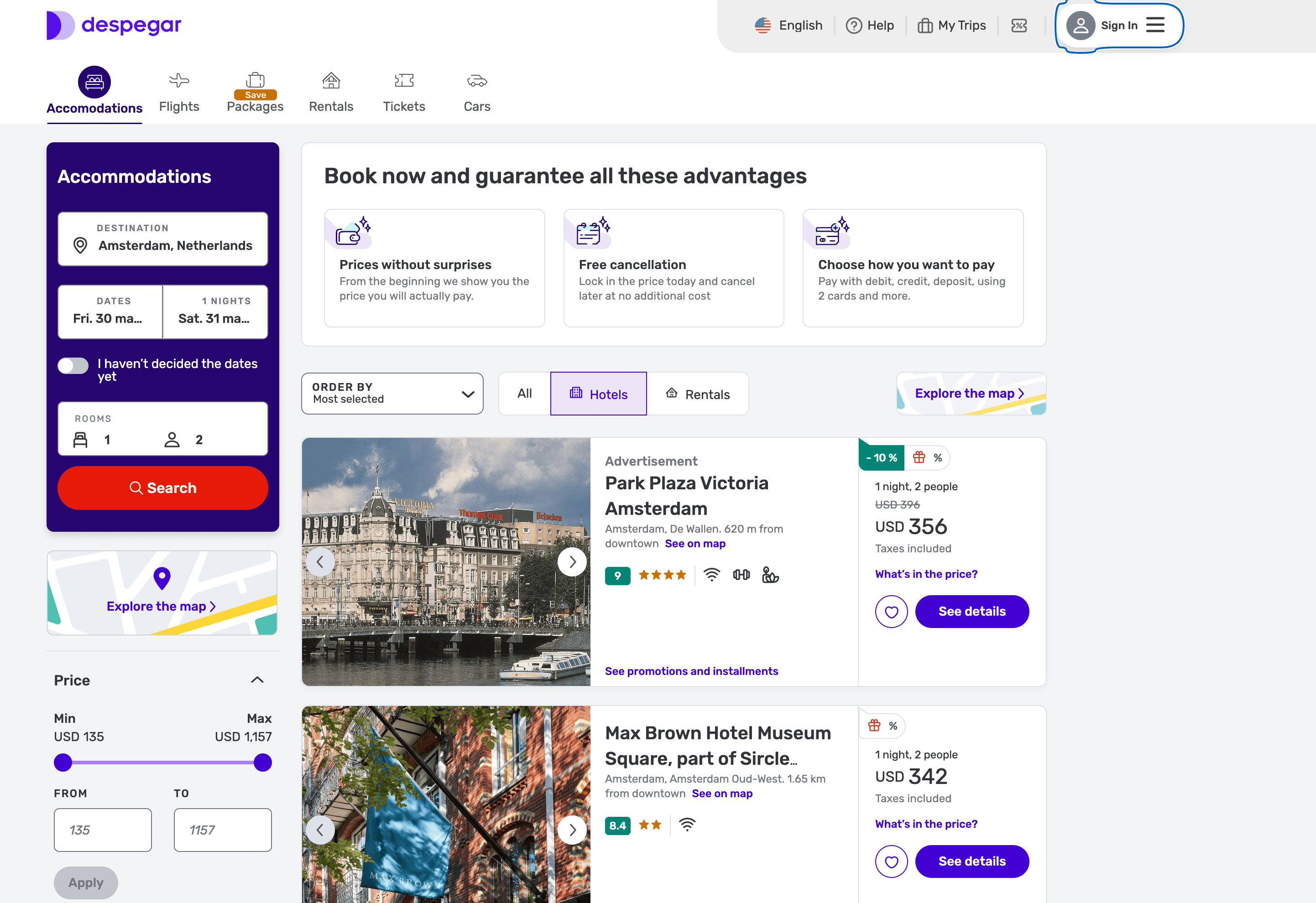Favorite the Max Brown Hotel heart icon
Screen dimensions: 1316x903
pos(891,861)
